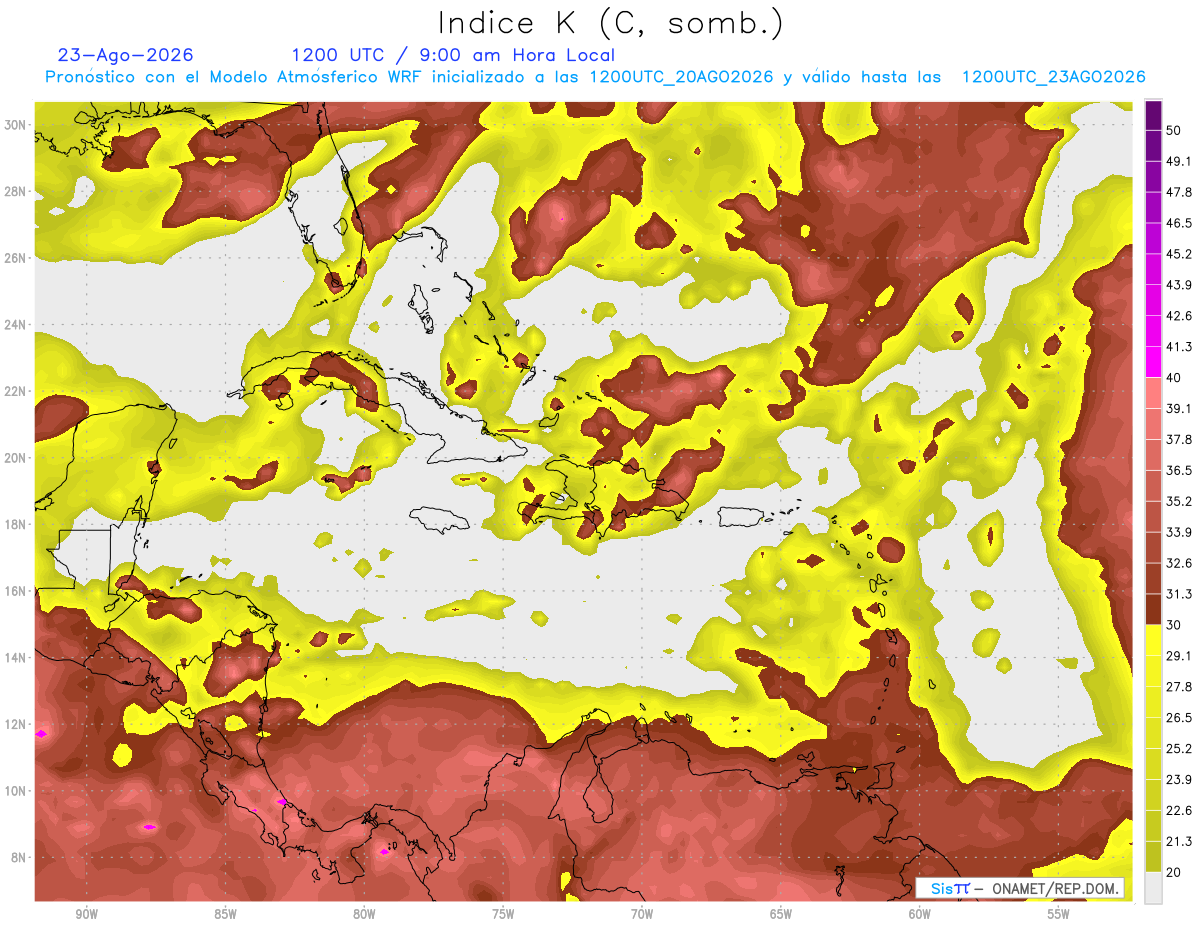Click the colorbar value 25.2
1200x927 pixels.
click(1178, 749)
